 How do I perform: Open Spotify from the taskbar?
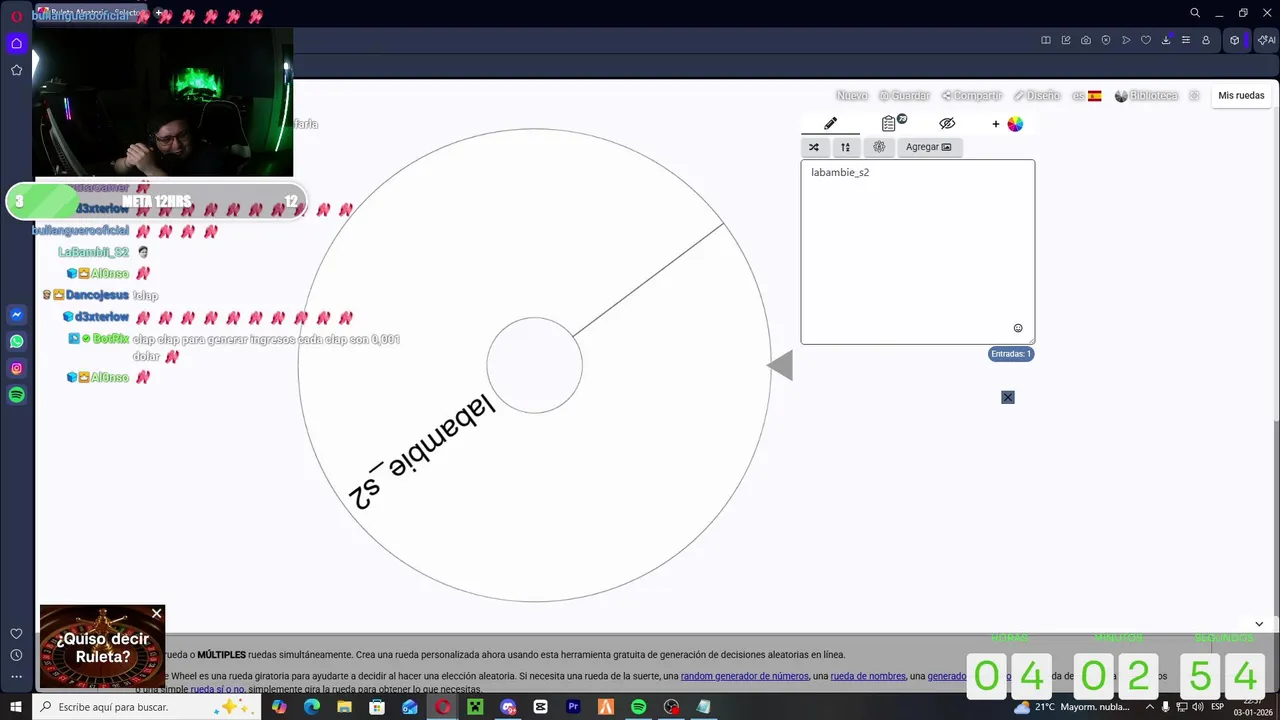[638, 707]
